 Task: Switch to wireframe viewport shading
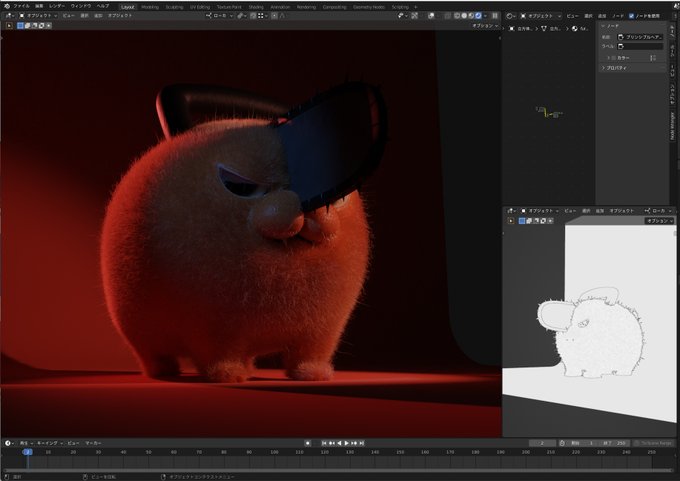(x=457, y=16)
